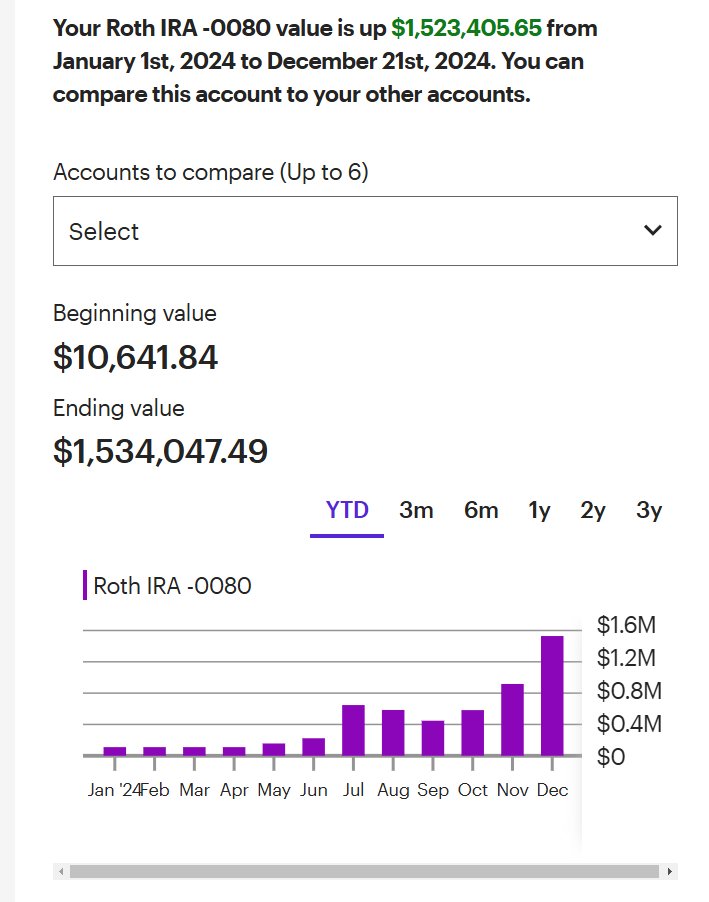This screenshot has width=709, height=902.
Task: Click the September bar in chart
Action: point(433,738)
